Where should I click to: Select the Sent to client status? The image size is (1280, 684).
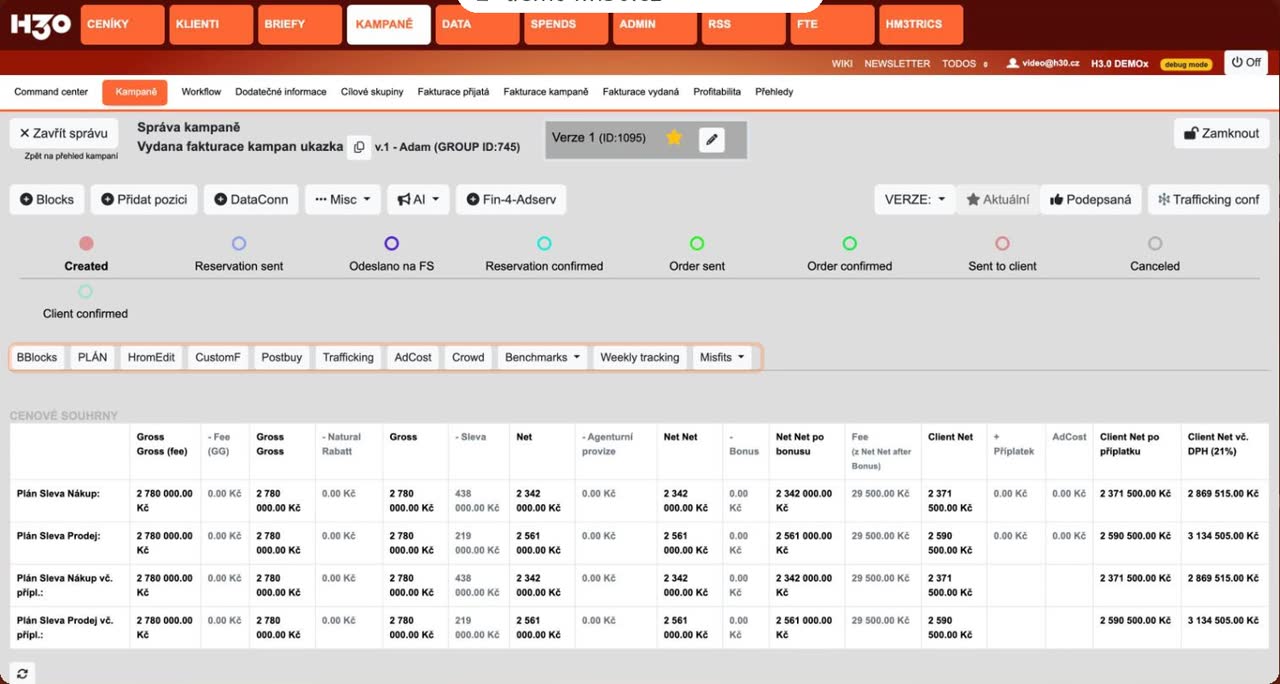click(x=1002, y=243)
